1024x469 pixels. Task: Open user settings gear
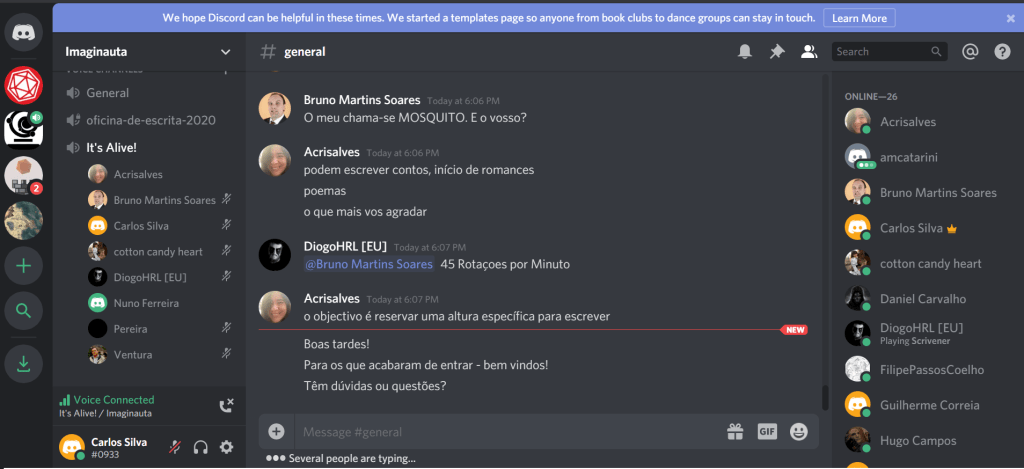click(226, 447)
